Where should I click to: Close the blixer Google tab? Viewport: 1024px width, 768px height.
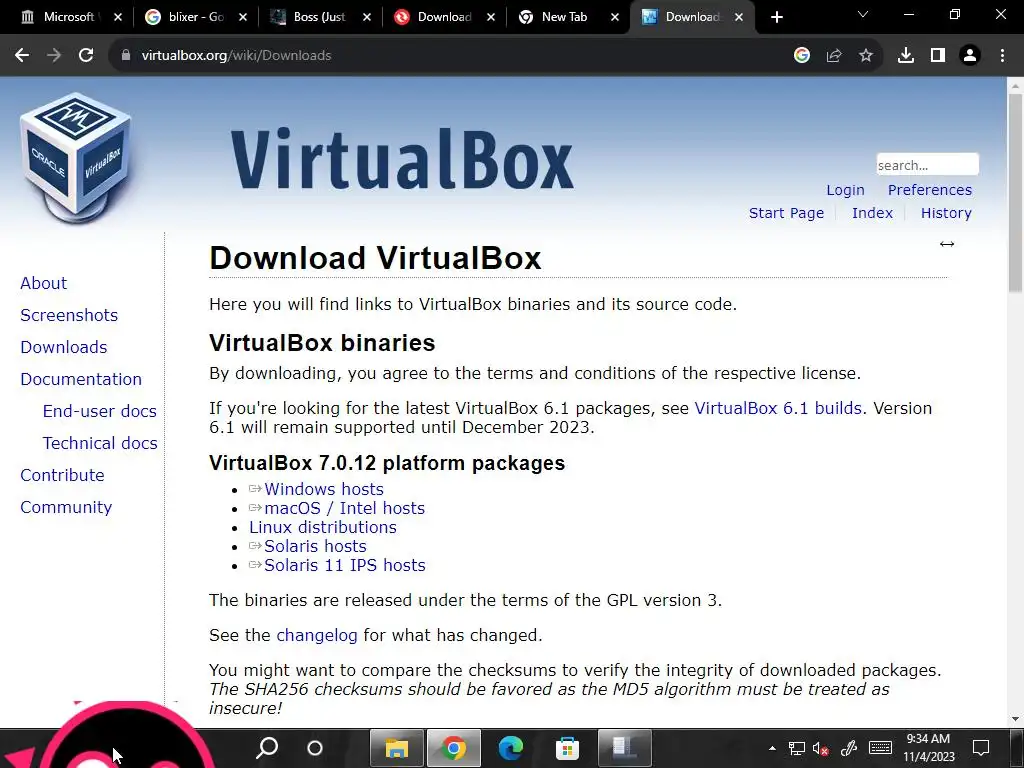pyautogui.click(x=243, y=18)
